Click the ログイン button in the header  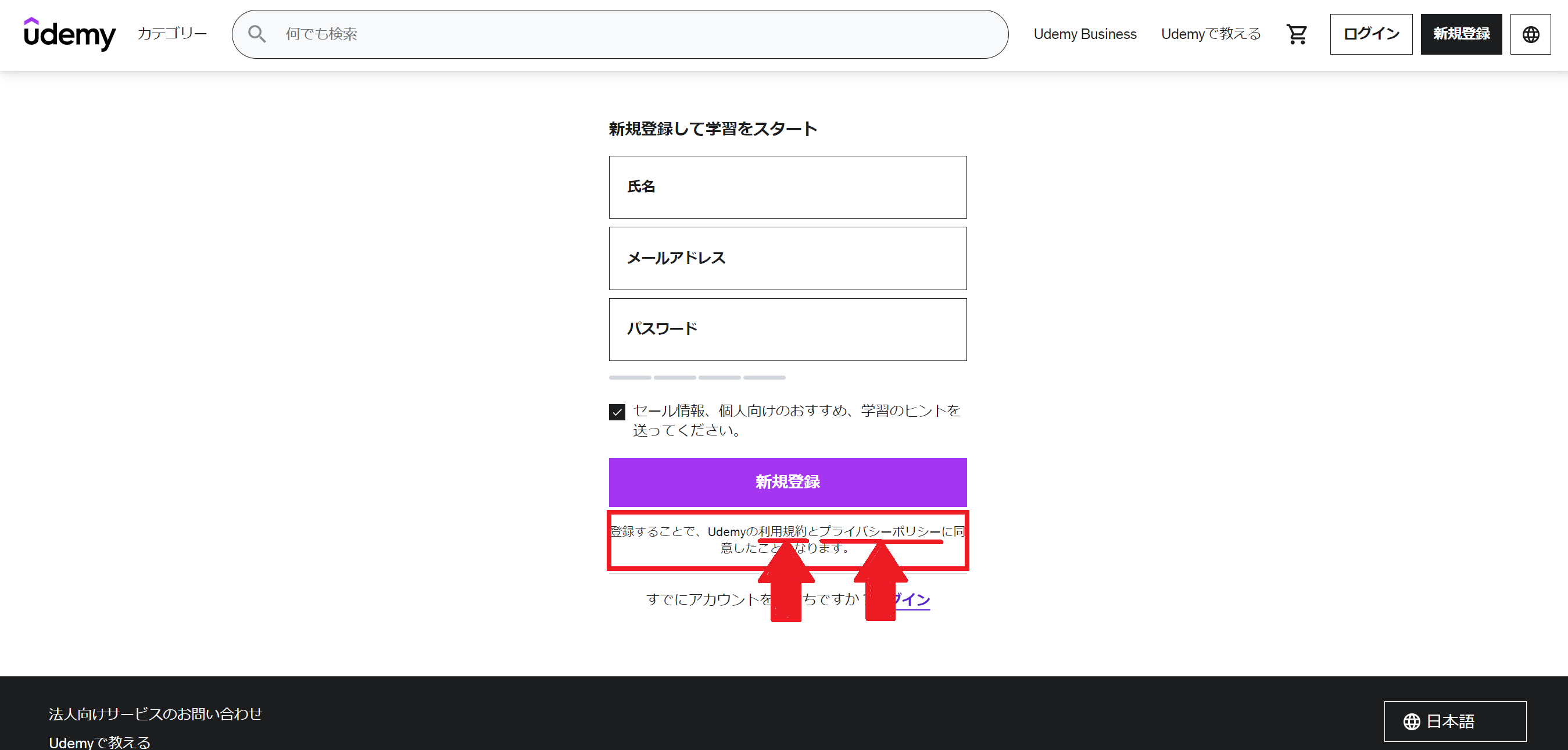tap(1370, 34)
